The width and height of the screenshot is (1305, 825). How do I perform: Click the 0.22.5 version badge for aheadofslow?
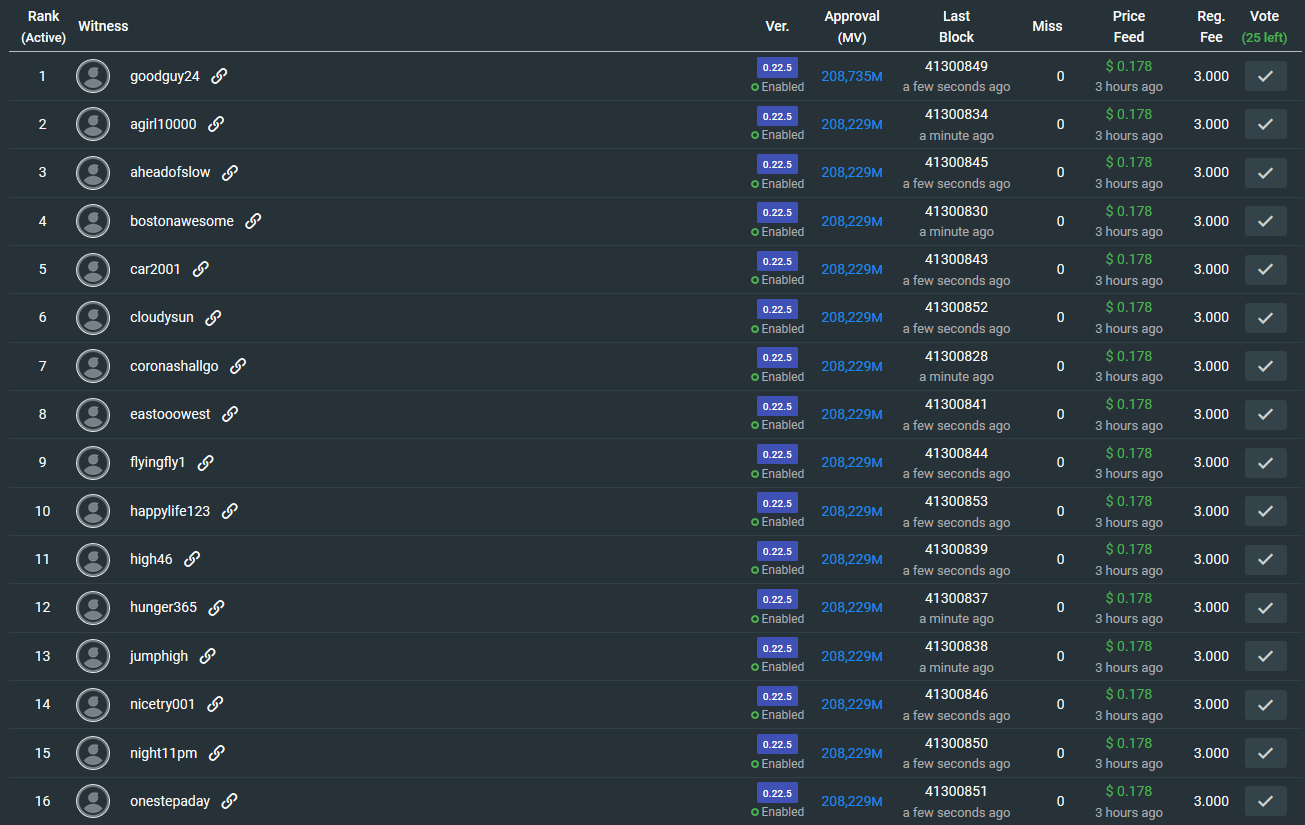coord(777,164)
